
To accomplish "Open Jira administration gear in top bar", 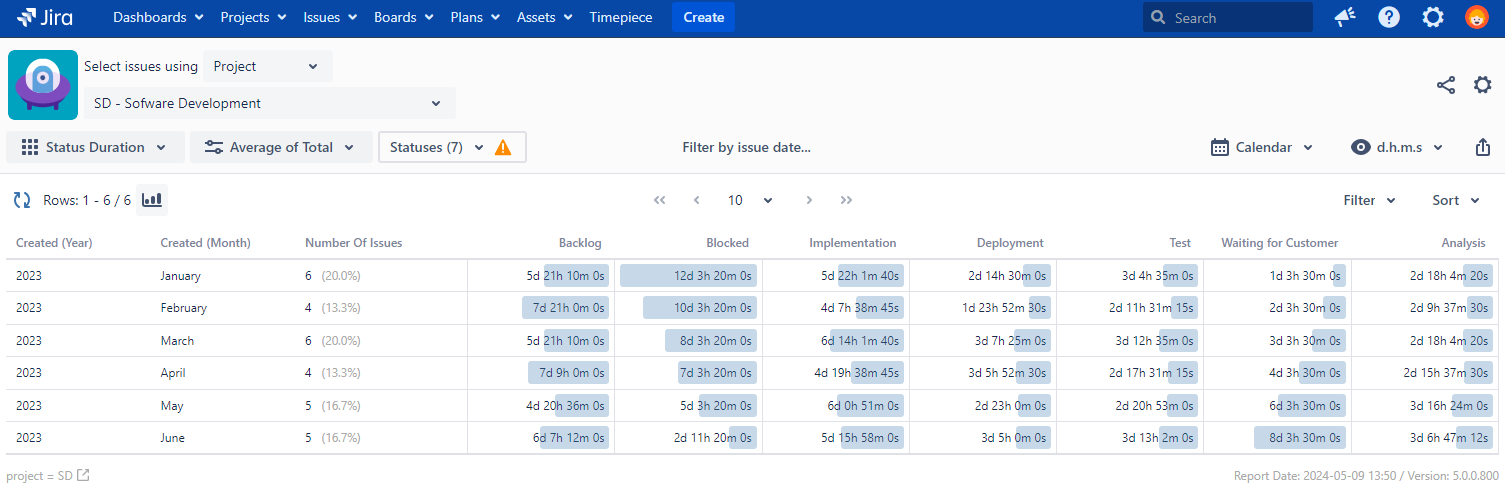I will tap(1433, 17).
